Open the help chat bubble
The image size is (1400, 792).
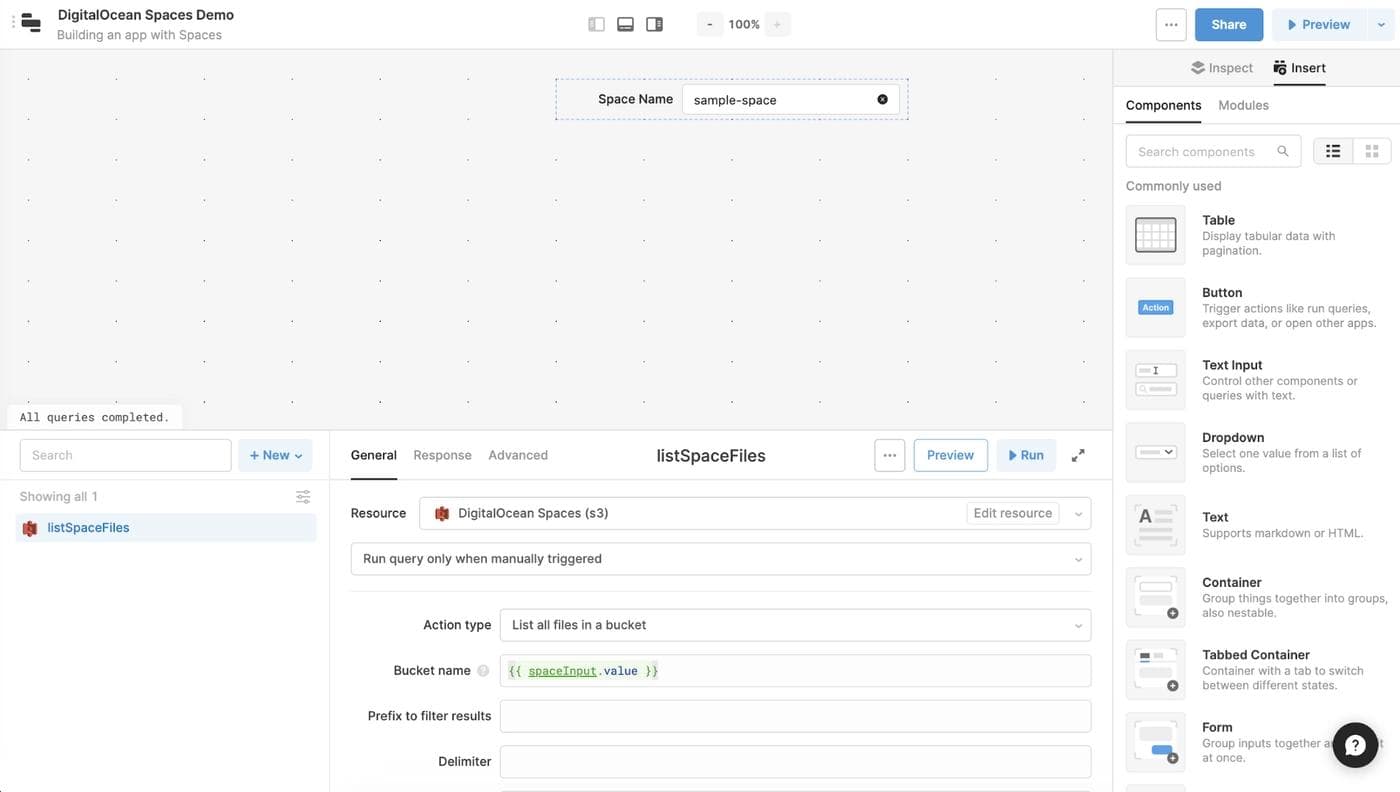[x=1355, y=745]
